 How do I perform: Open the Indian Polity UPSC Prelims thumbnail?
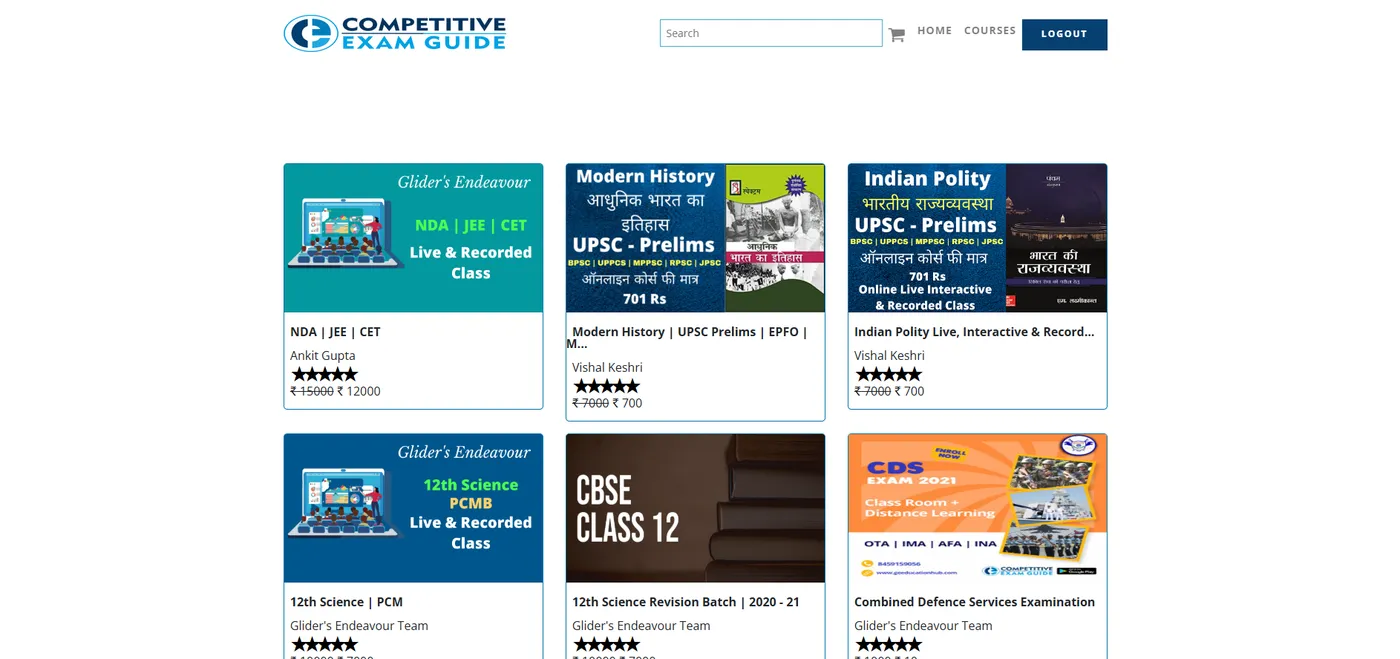coord(977,238)
